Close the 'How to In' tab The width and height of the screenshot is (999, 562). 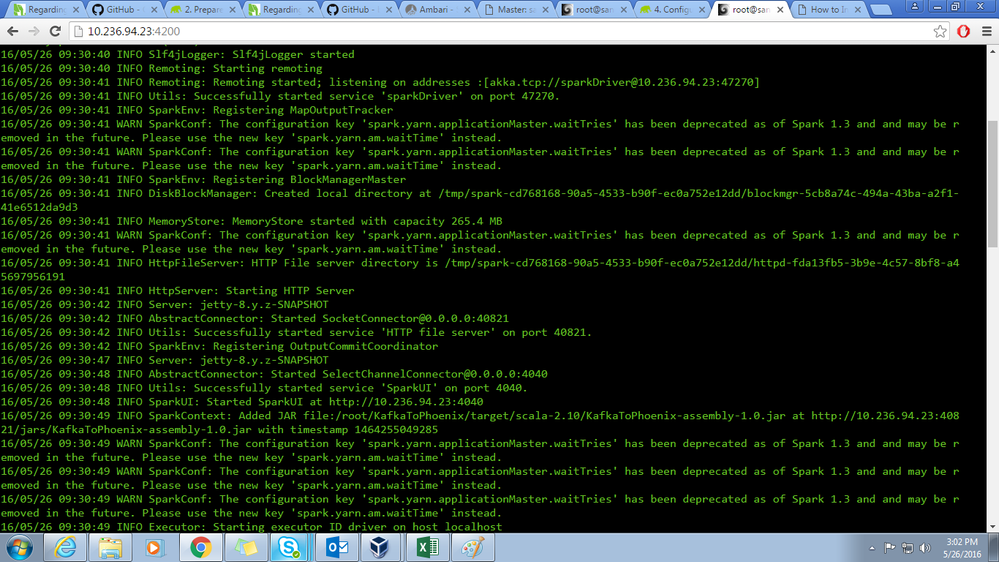858,10
